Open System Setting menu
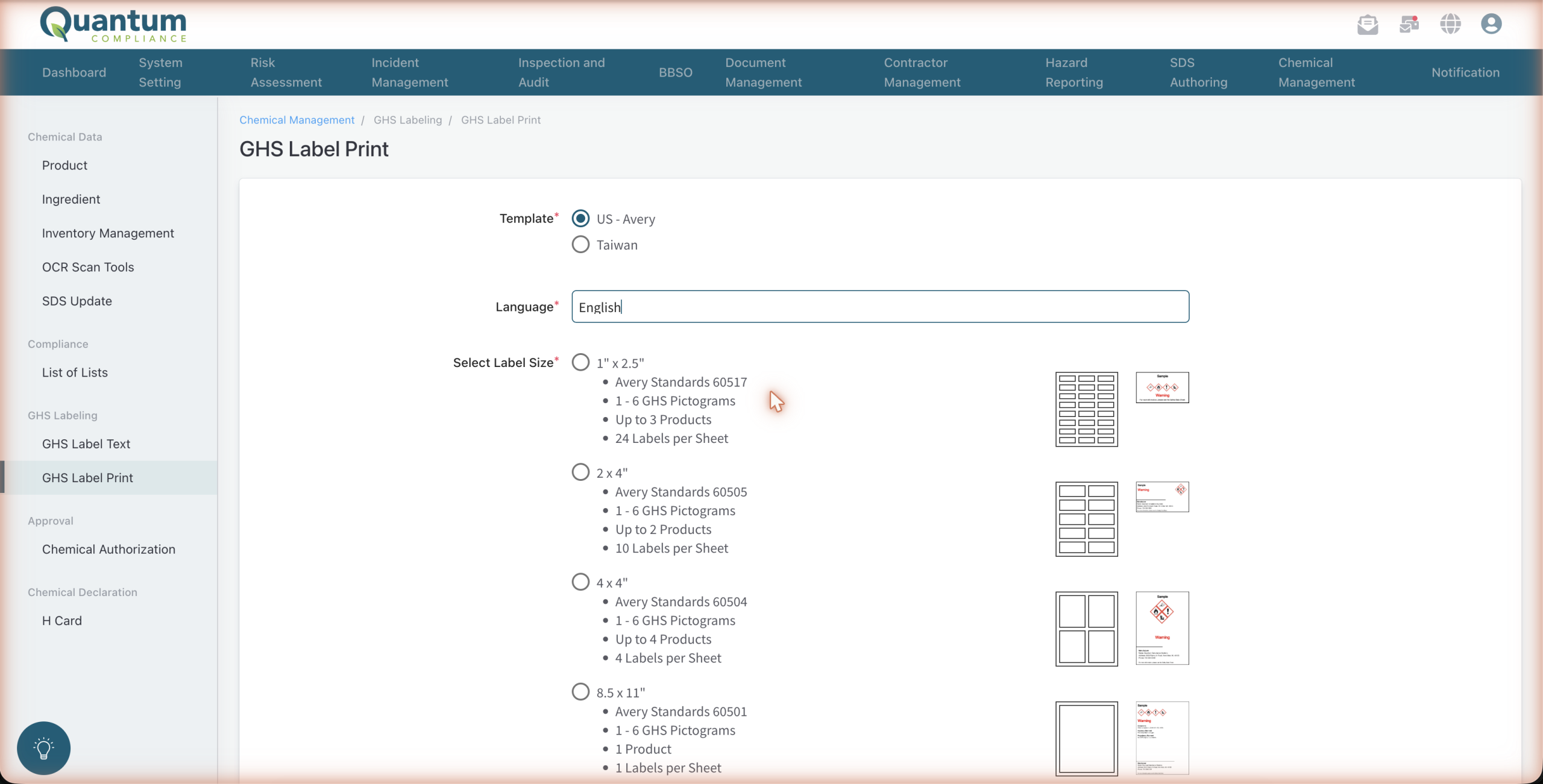Viewport: 1543px width, 784px height. click(x=160, y=72)
